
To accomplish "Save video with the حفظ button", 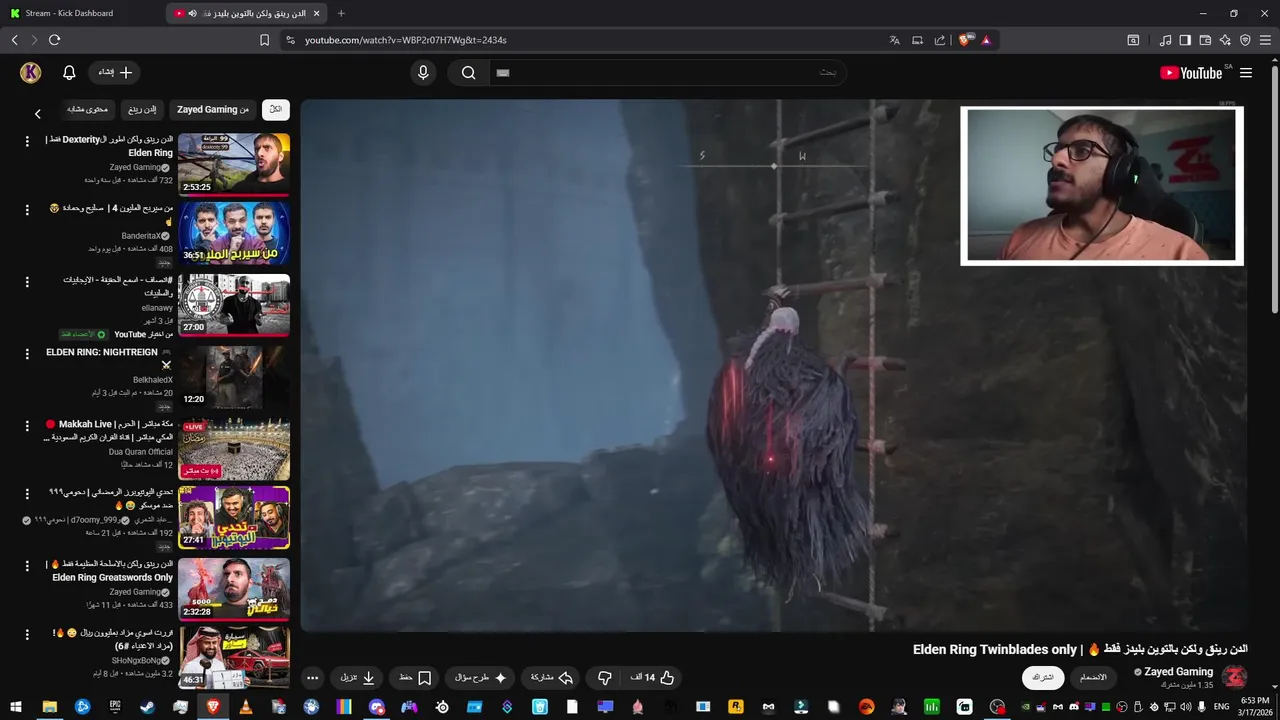I will 415,678.
